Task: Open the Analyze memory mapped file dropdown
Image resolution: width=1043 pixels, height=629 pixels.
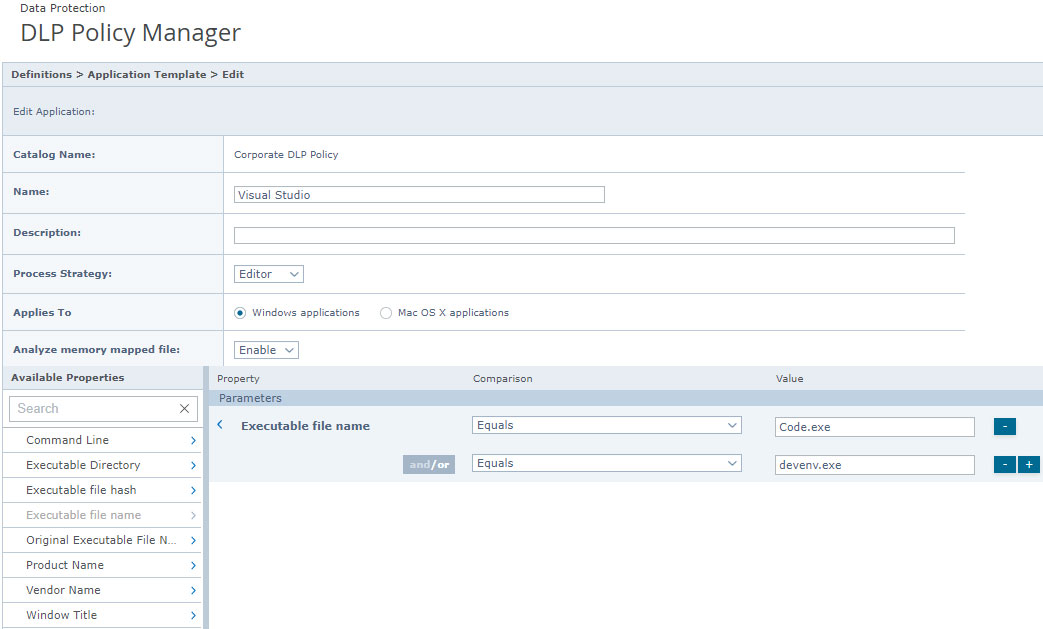Action: pyautogui.click(x=265, y=349)
